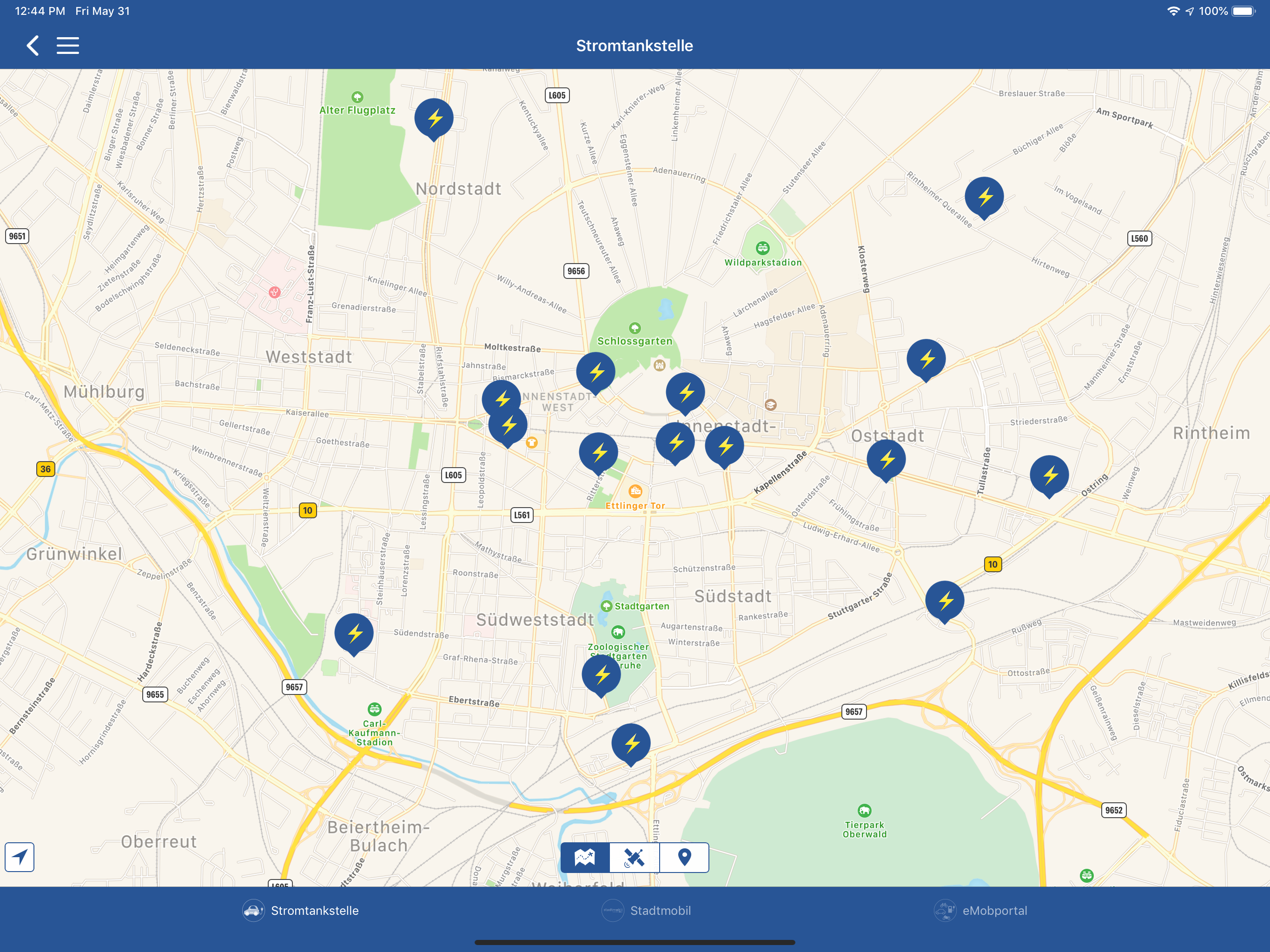Screen dimensions: 1270x952
Task: Tap the Grünwinkel district label
Action: (74, 554)
